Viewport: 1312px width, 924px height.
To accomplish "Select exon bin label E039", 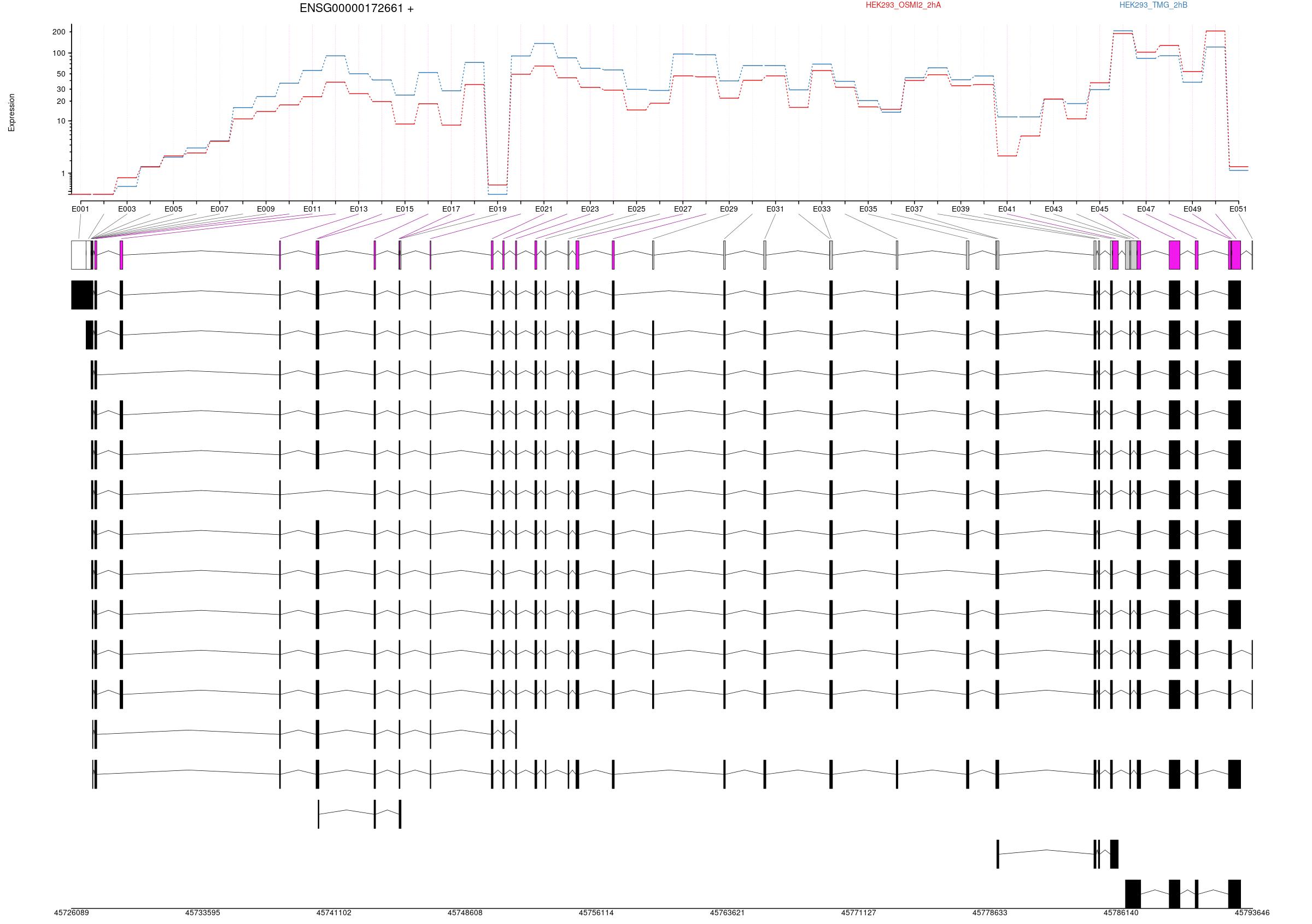I will coord(960,209).
